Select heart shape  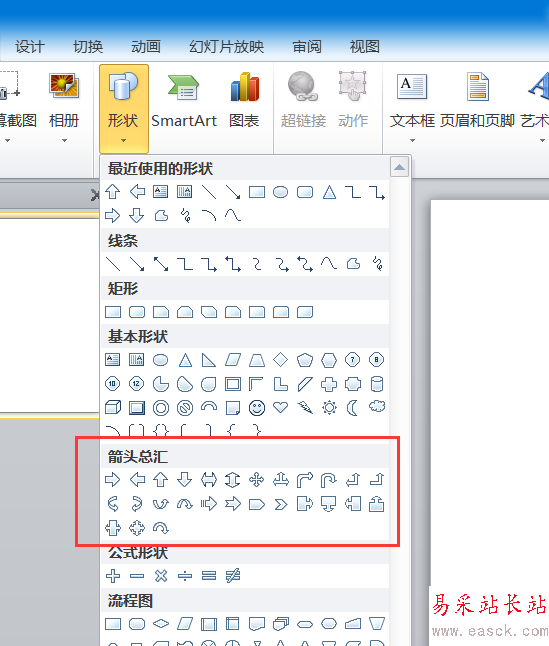(281, 408)
